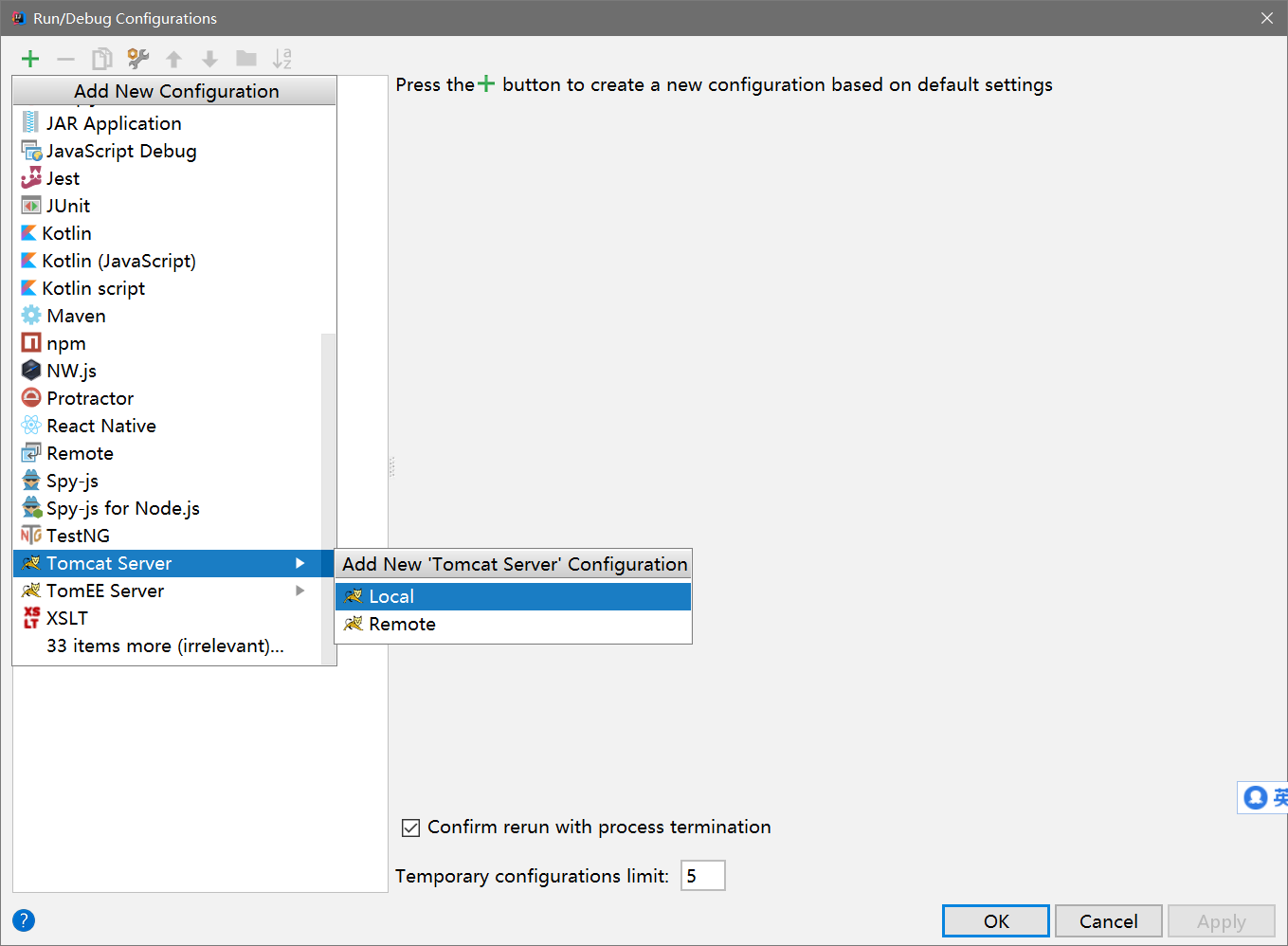The height and width of the screenshot is (946, 1288).
Task: Click the input method floating icon
Action: pyautogui.click(x=1256, y=797)
